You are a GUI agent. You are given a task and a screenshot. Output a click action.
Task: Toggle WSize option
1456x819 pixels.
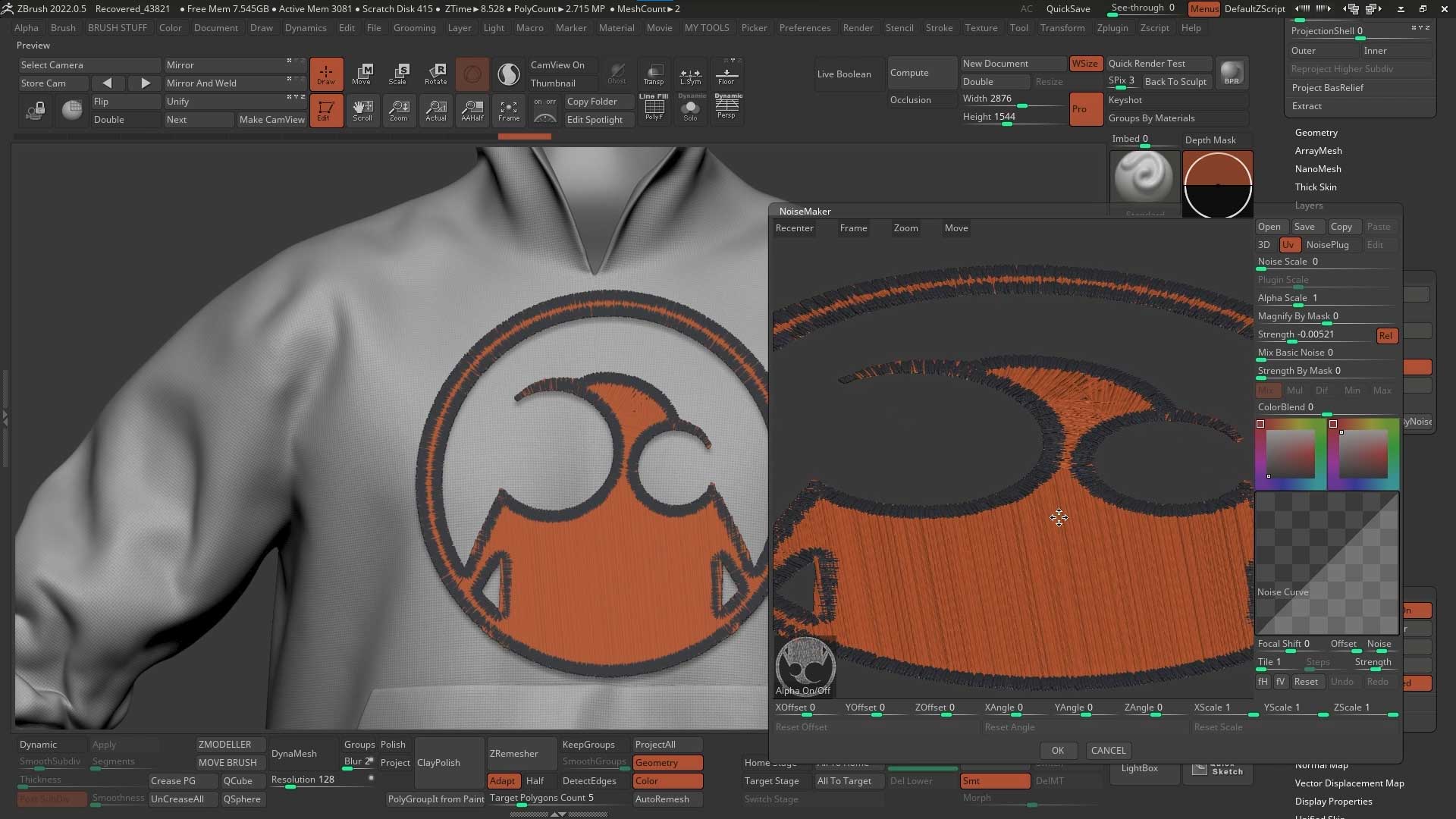[1085, 64]
